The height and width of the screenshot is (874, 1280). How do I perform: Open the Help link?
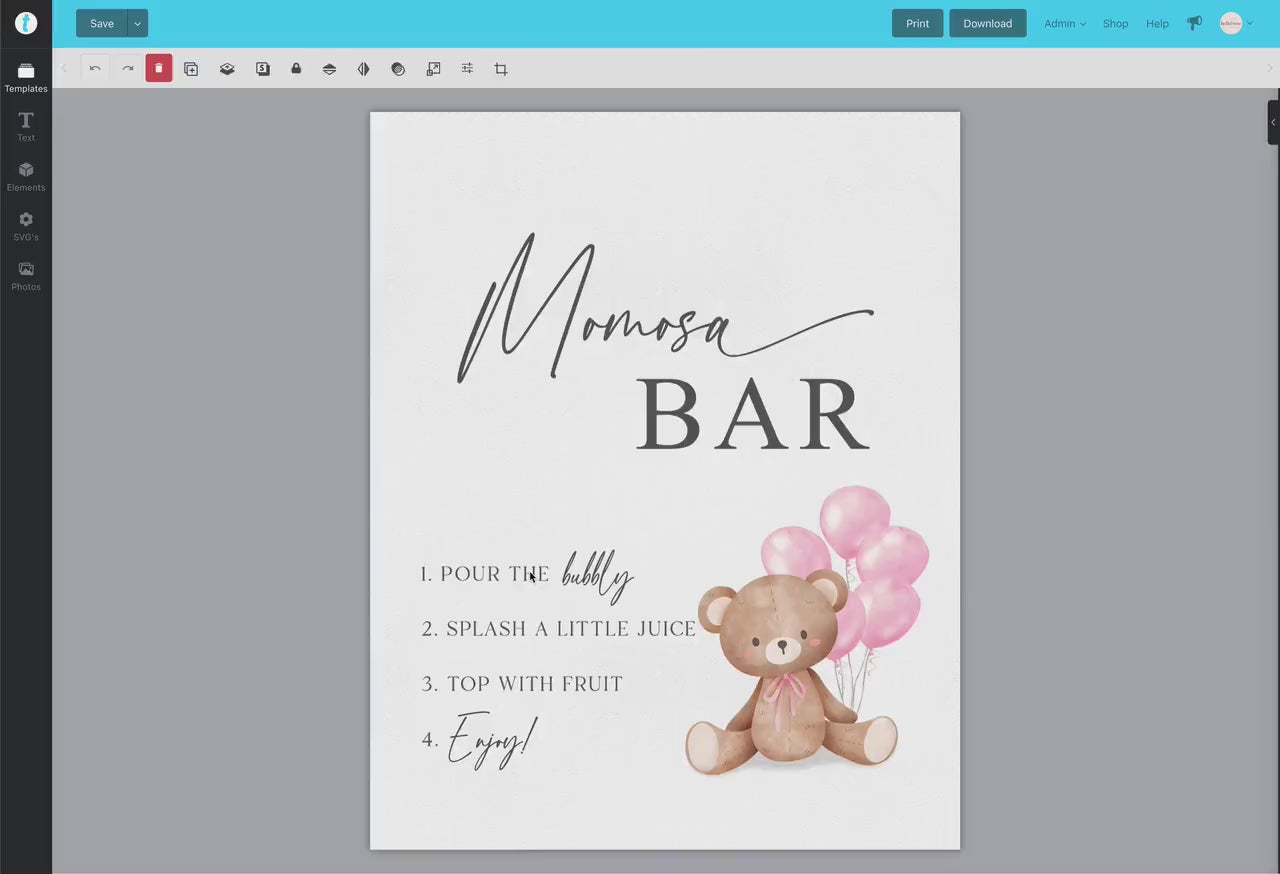point(1157,23)
